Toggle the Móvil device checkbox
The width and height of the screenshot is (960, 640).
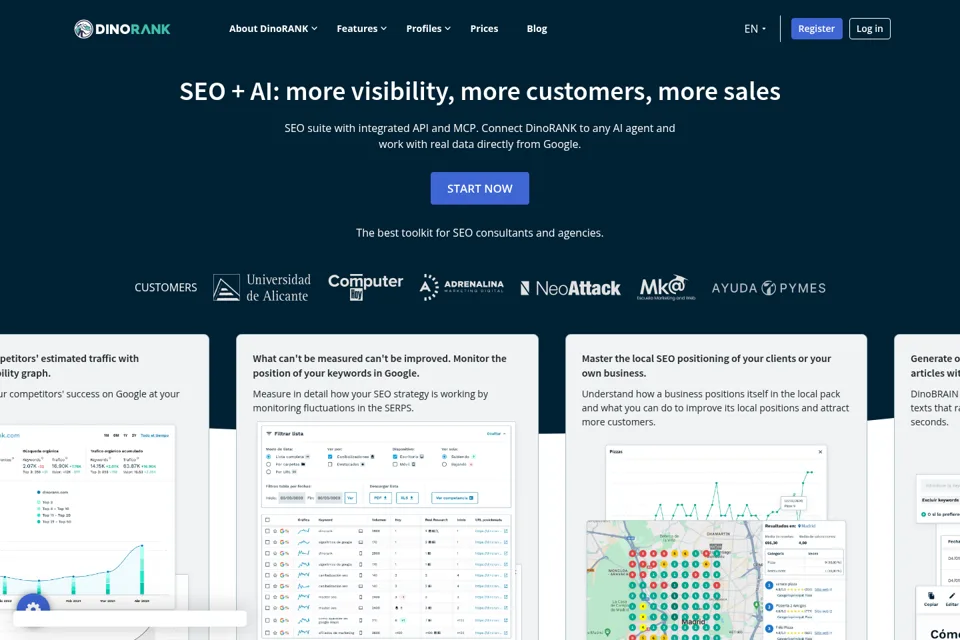click(x=395, y=464)
